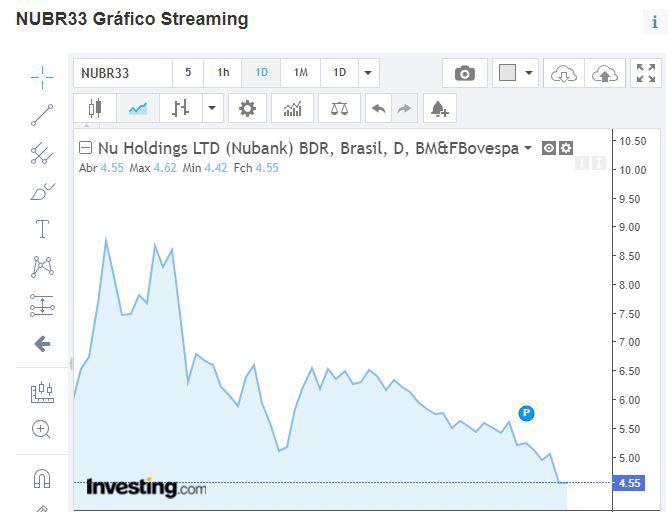Open the indicators menu

point(293,108)
